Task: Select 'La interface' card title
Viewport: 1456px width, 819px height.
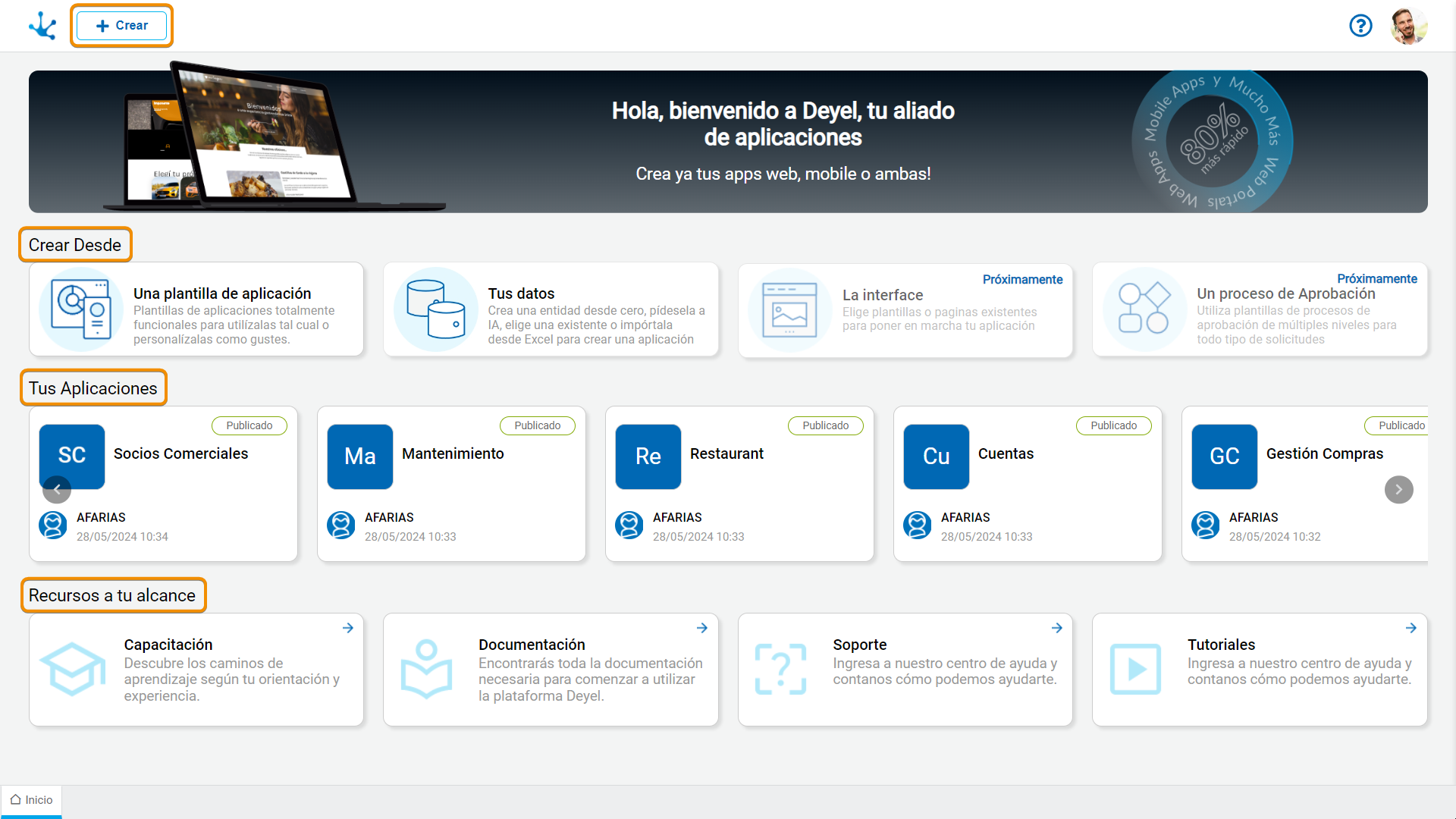Action: point(883,295)
